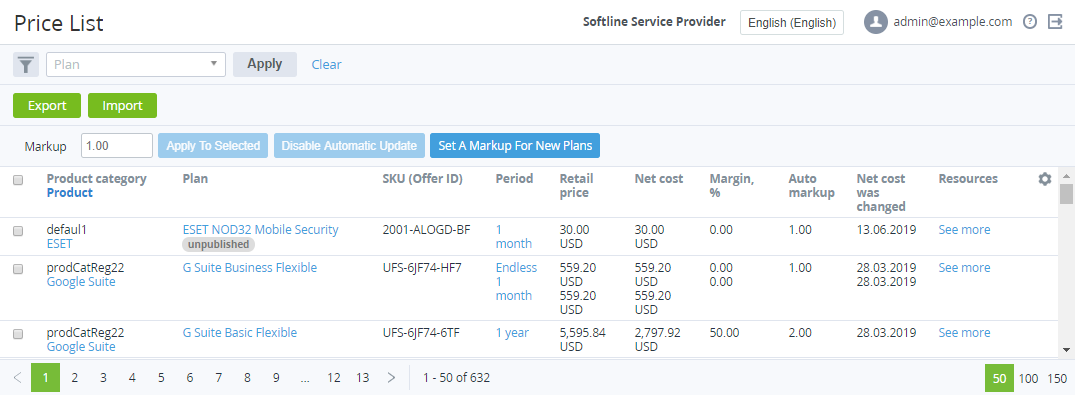The height and width of the screenshot is (396, 1075).
Task: Check the ESET NOD32 row checkbox
Action: pos(19,231)
